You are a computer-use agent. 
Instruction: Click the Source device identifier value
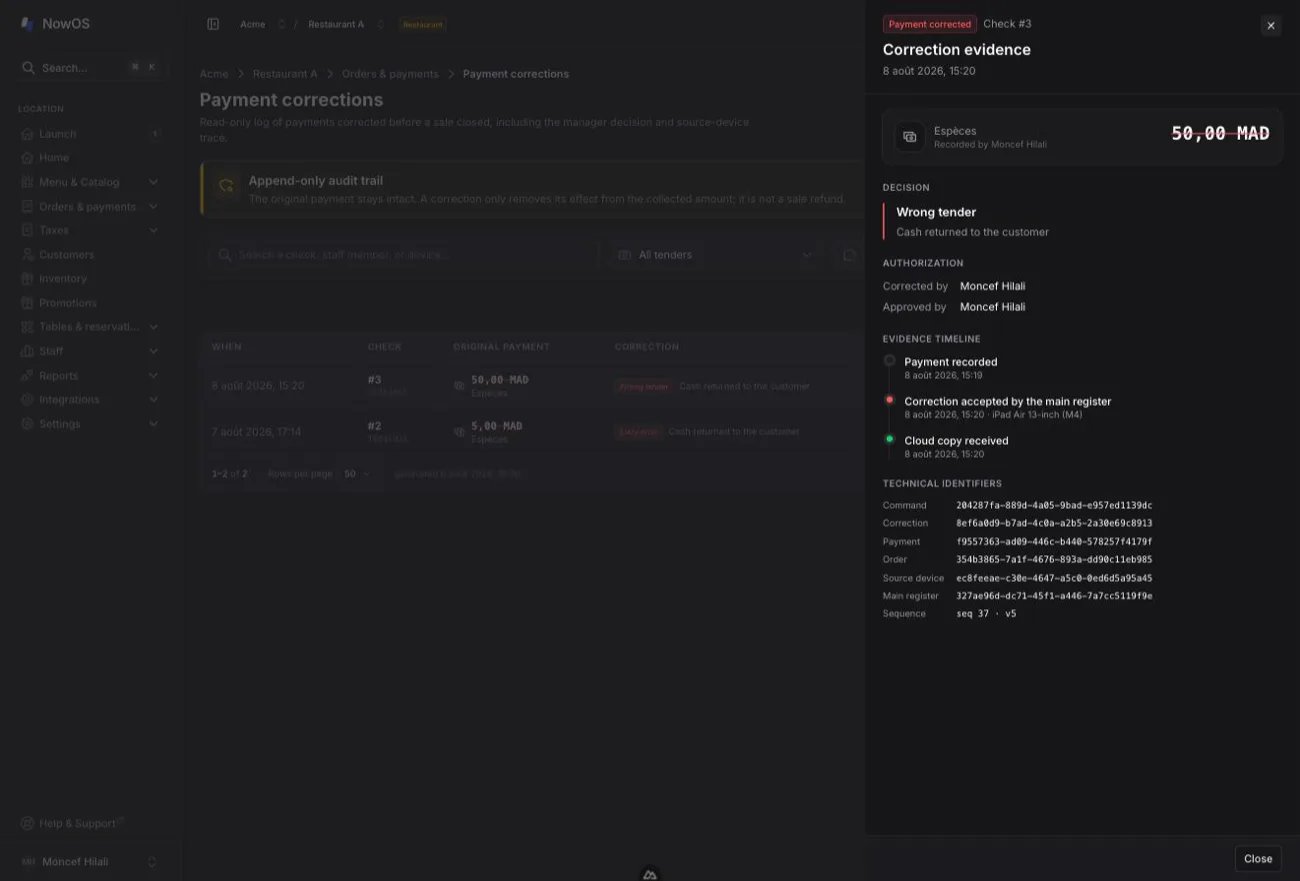point(1054,578)
